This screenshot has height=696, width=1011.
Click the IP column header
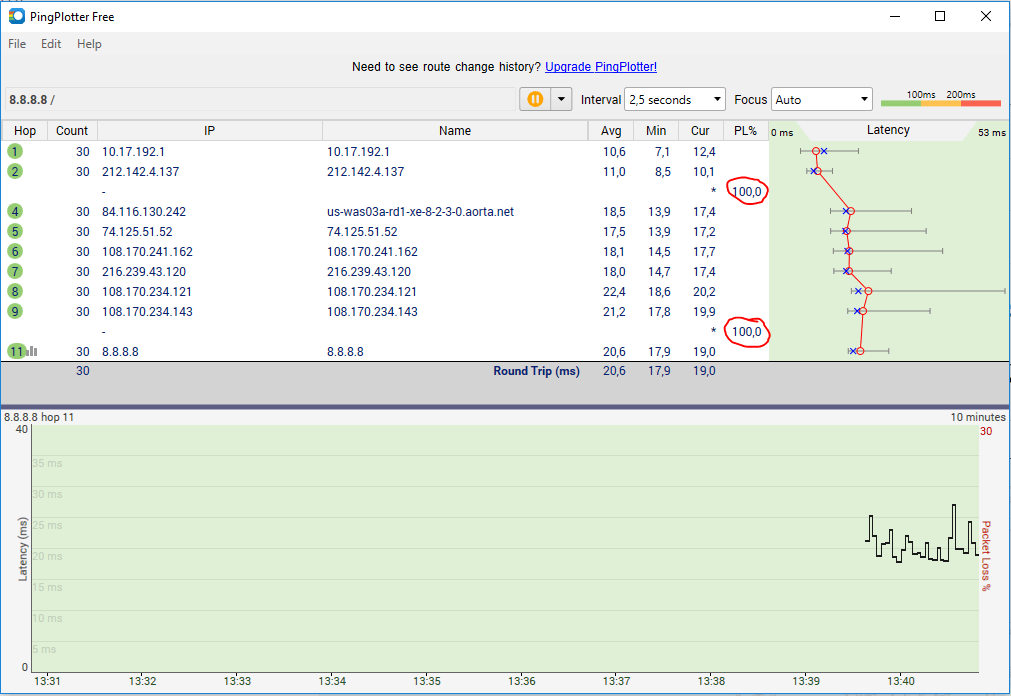click(x=210, y=130)
